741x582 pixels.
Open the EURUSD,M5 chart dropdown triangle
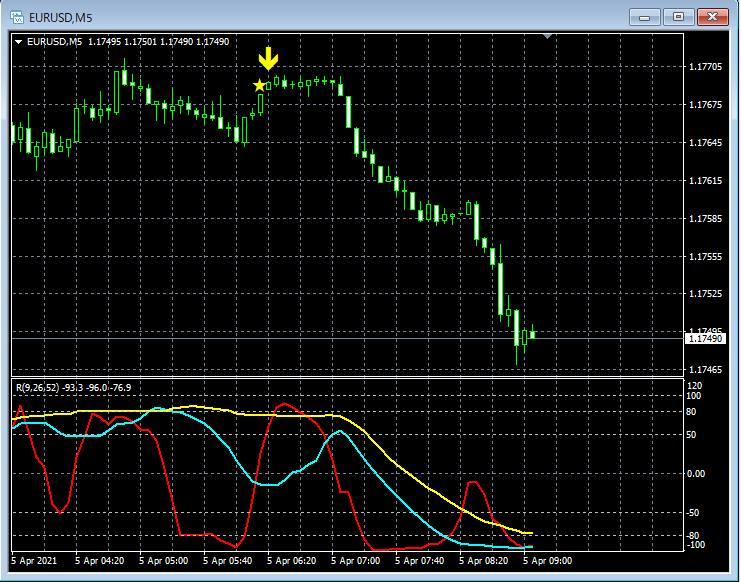click(x=19, y=41)
